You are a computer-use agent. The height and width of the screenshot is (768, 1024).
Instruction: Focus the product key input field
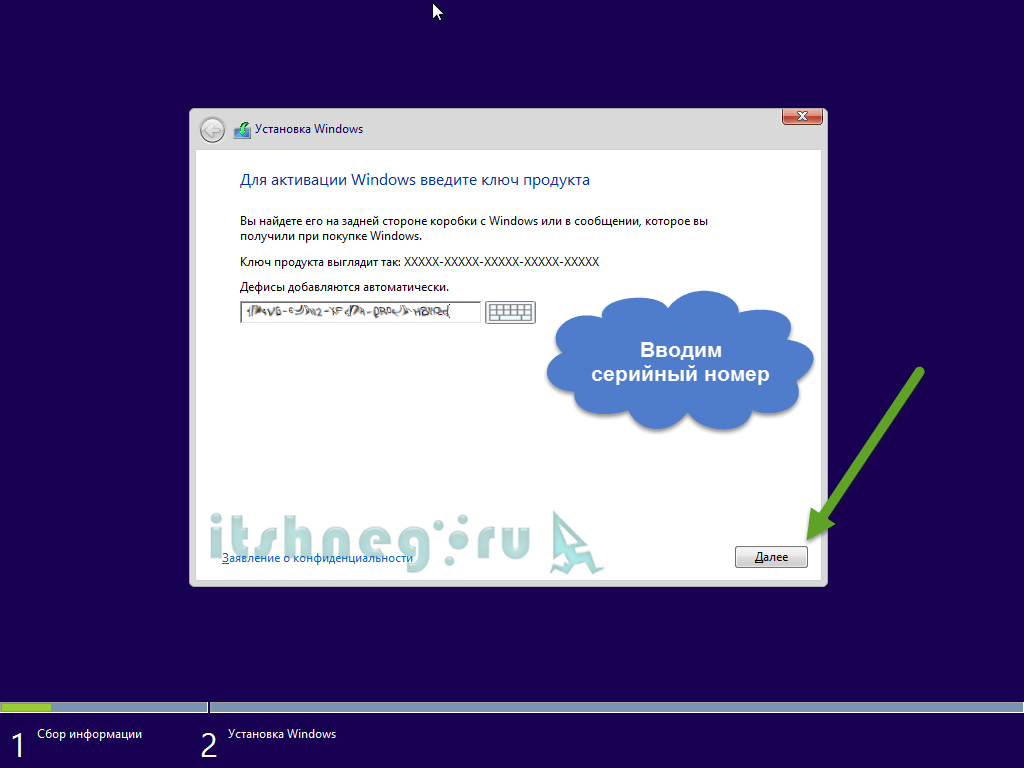(360, 312)
